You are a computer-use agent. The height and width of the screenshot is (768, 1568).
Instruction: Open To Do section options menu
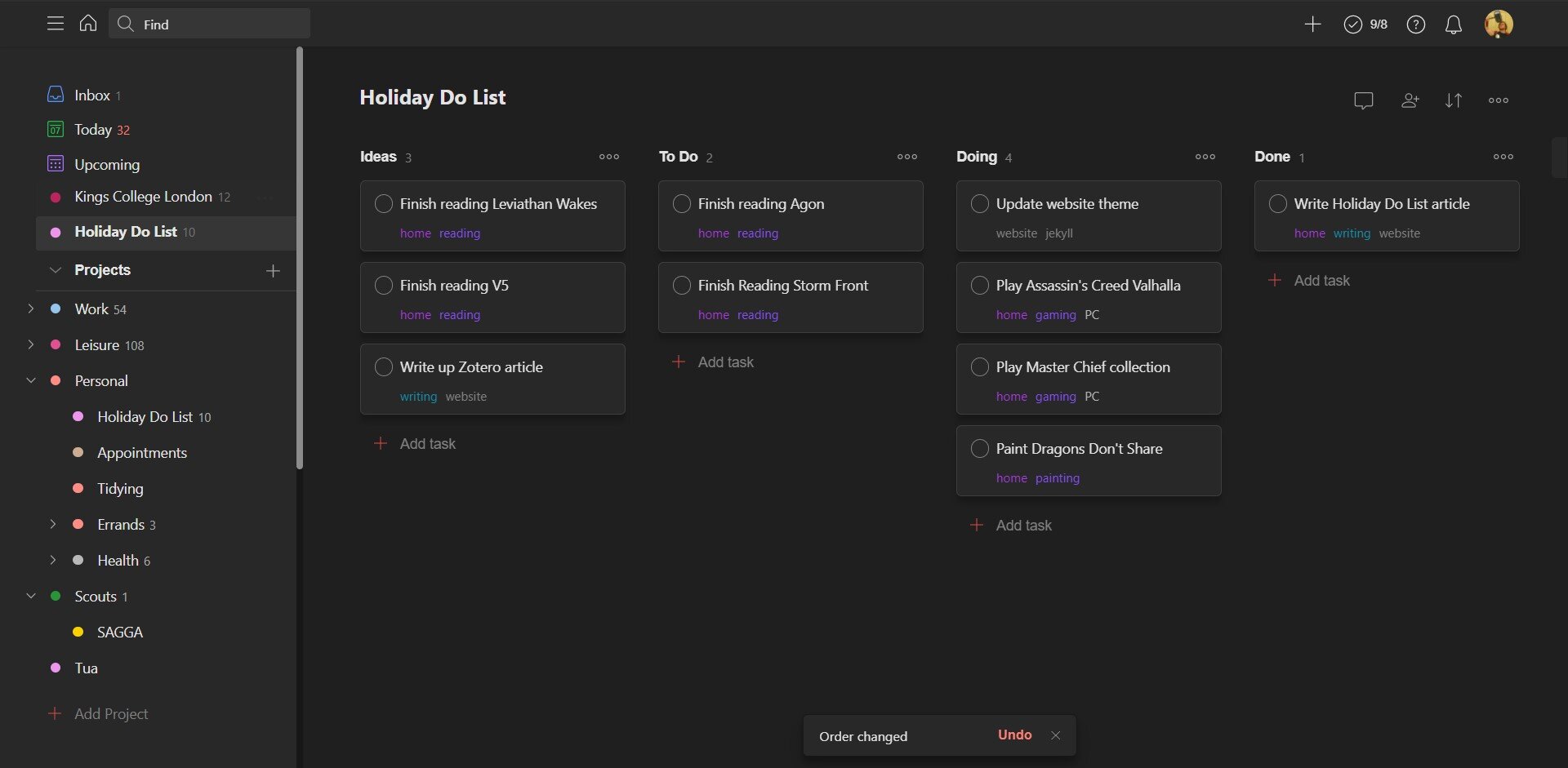(x=907, y=157)
